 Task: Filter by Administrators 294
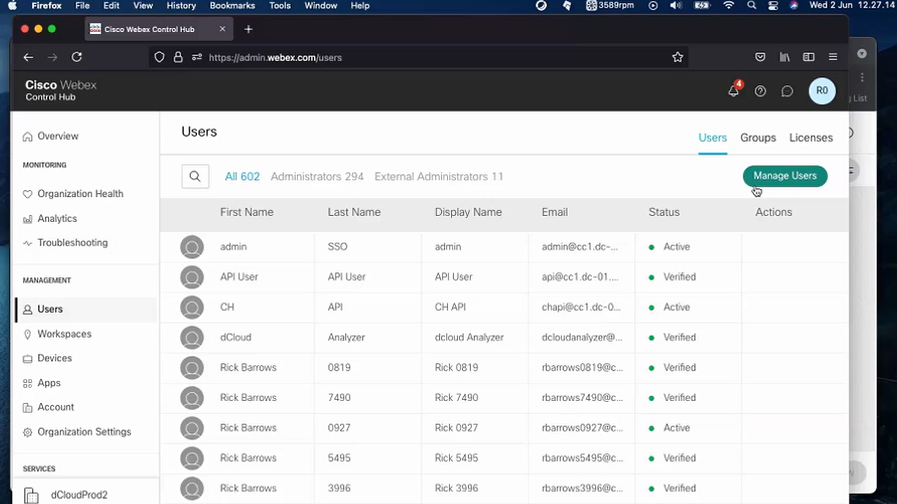tap(317, 177)
